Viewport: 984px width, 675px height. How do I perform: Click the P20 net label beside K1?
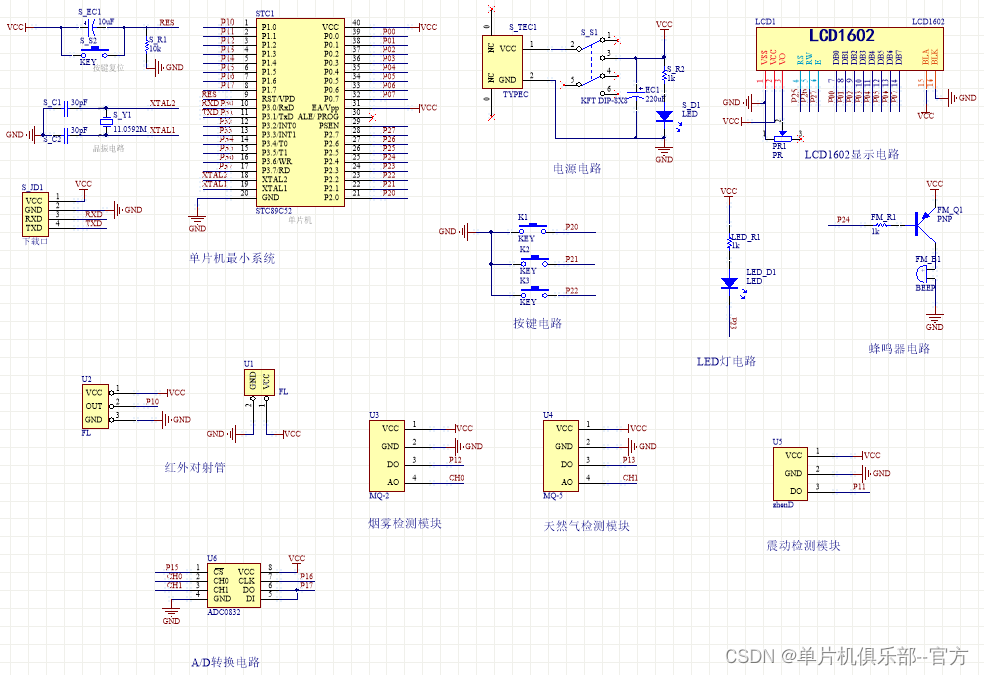pyautogui.click(x=572, y=227)
